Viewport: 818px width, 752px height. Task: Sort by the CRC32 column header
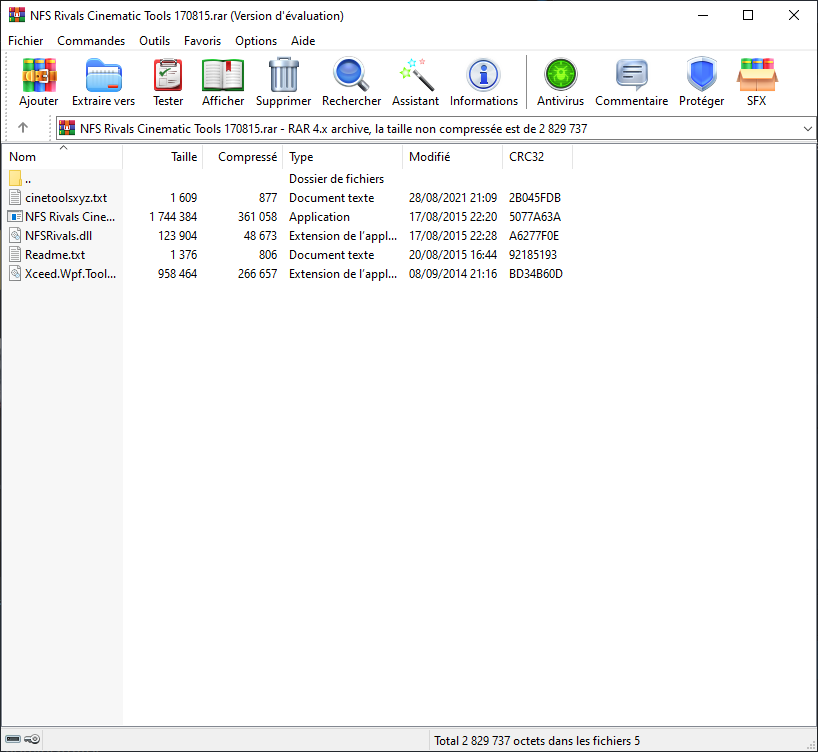(x=538, y=157)
